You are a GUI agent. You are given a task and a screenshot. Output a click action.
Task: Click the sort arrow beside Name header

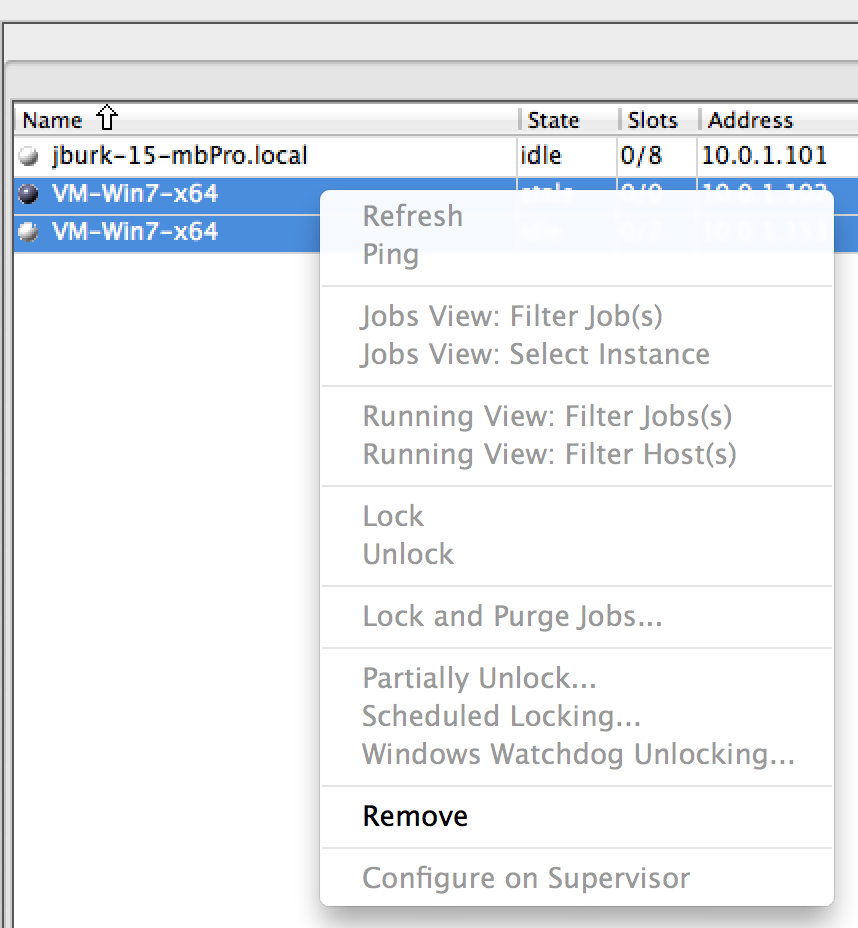(x=106, y=120)
